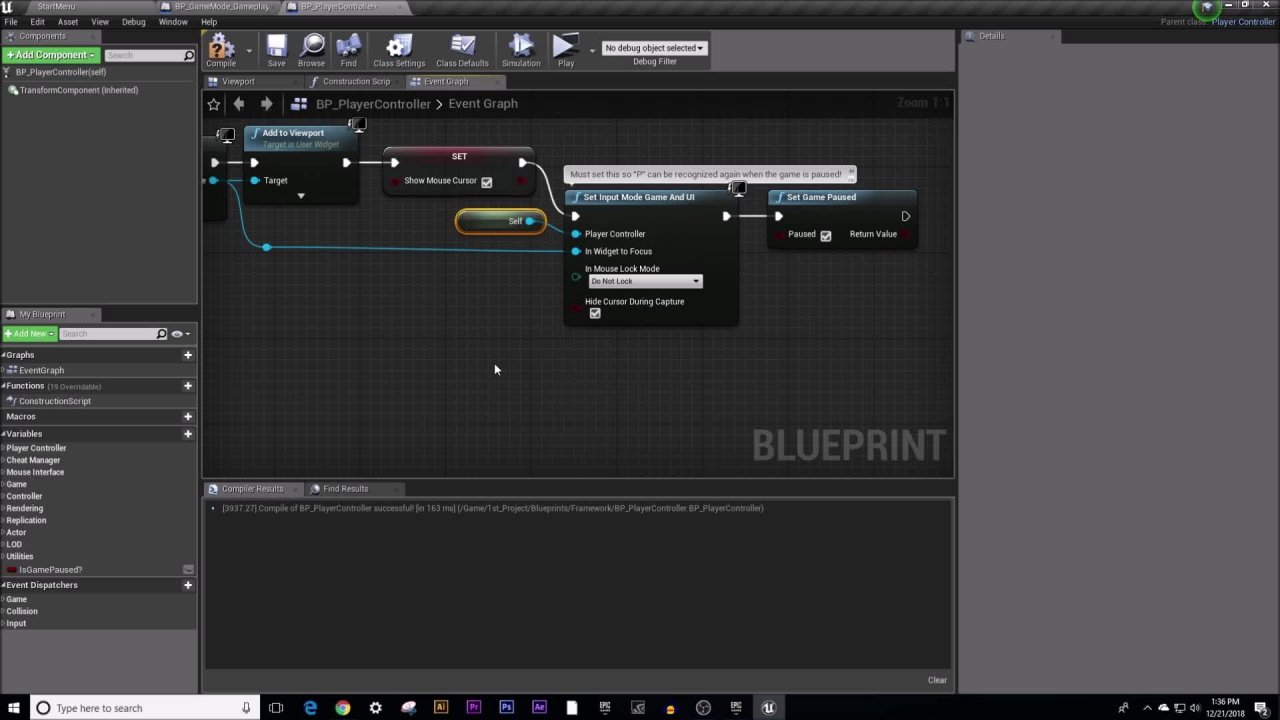The image size is (1280, 720).
Task: Open Chrome from the taskbar
Action: (x=343, y=708)
